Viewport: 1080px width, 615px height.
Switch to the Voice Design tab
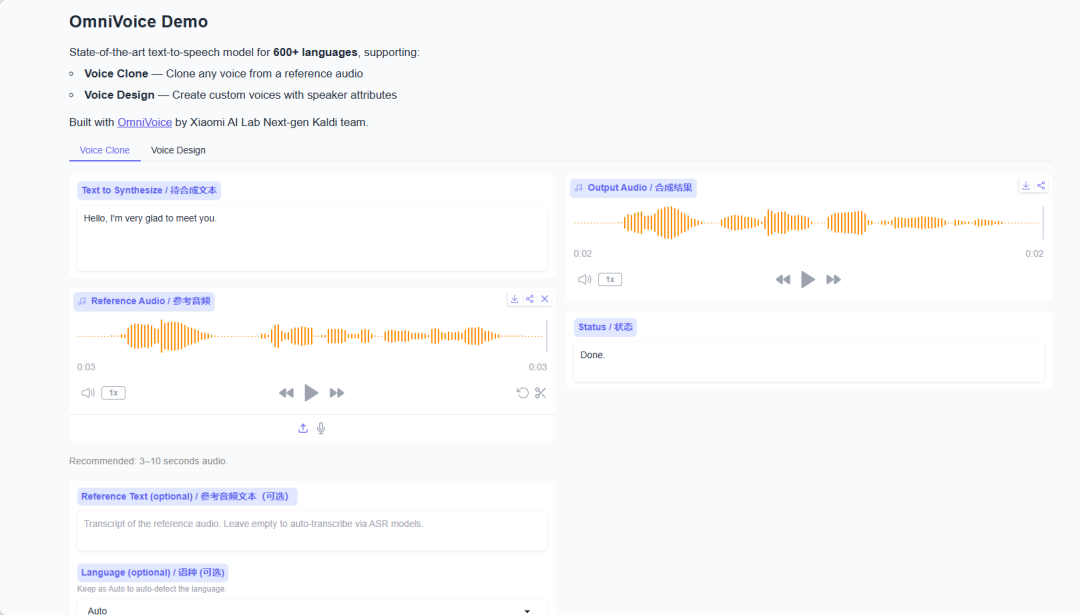(178, 150)
